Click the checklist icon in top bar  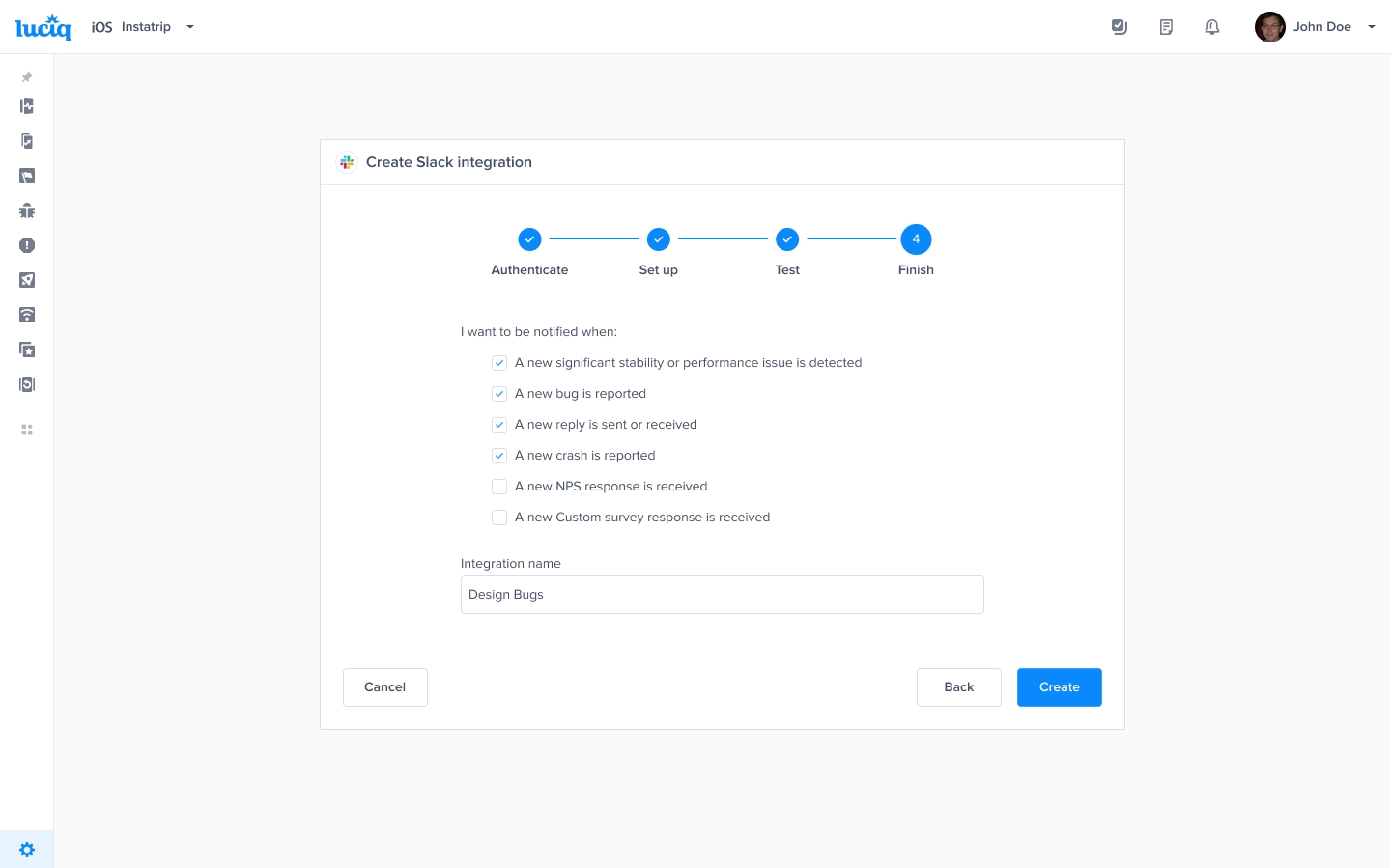pyautogui.click(x=1120, y=27)
